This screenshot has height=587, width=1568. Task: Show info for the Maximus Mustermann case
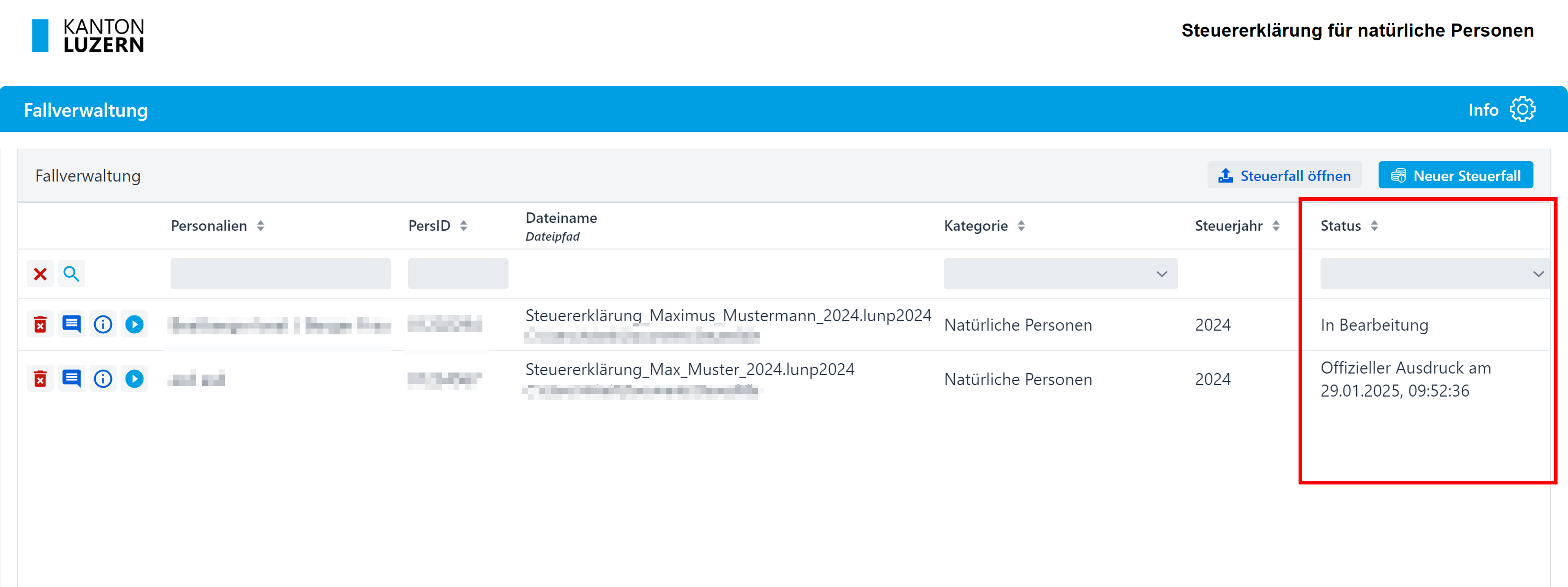[103, 324]
